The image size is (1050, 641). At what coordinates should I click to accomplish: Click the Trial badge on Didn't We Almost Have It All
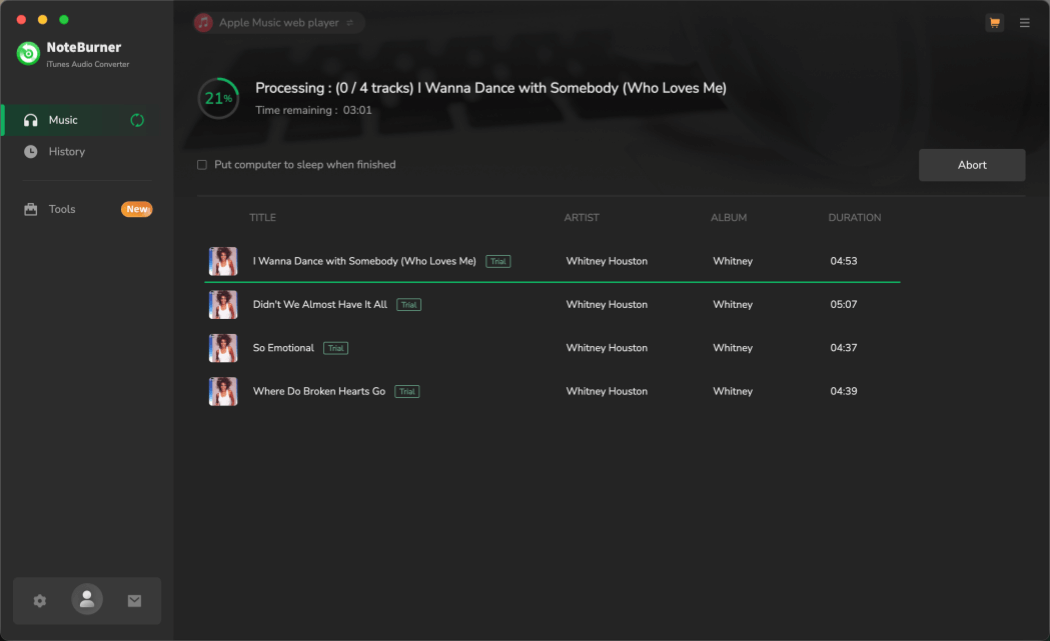tap(408, 304)
